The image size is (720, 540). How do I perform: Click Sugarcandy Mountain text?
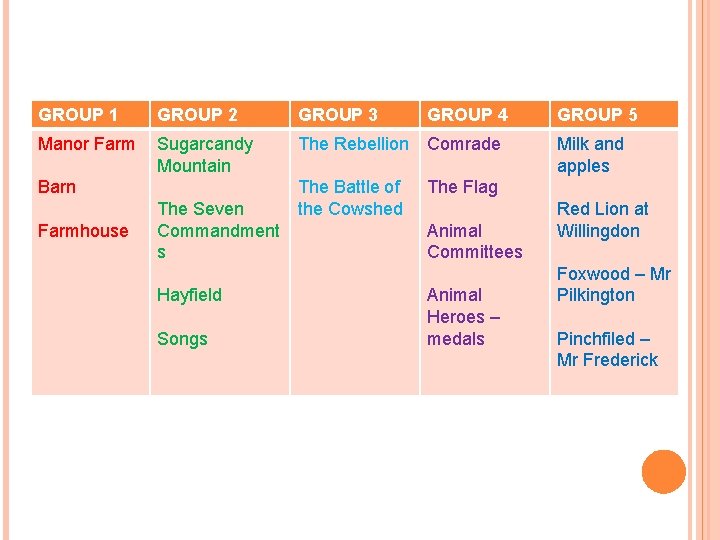click(205, 155)
